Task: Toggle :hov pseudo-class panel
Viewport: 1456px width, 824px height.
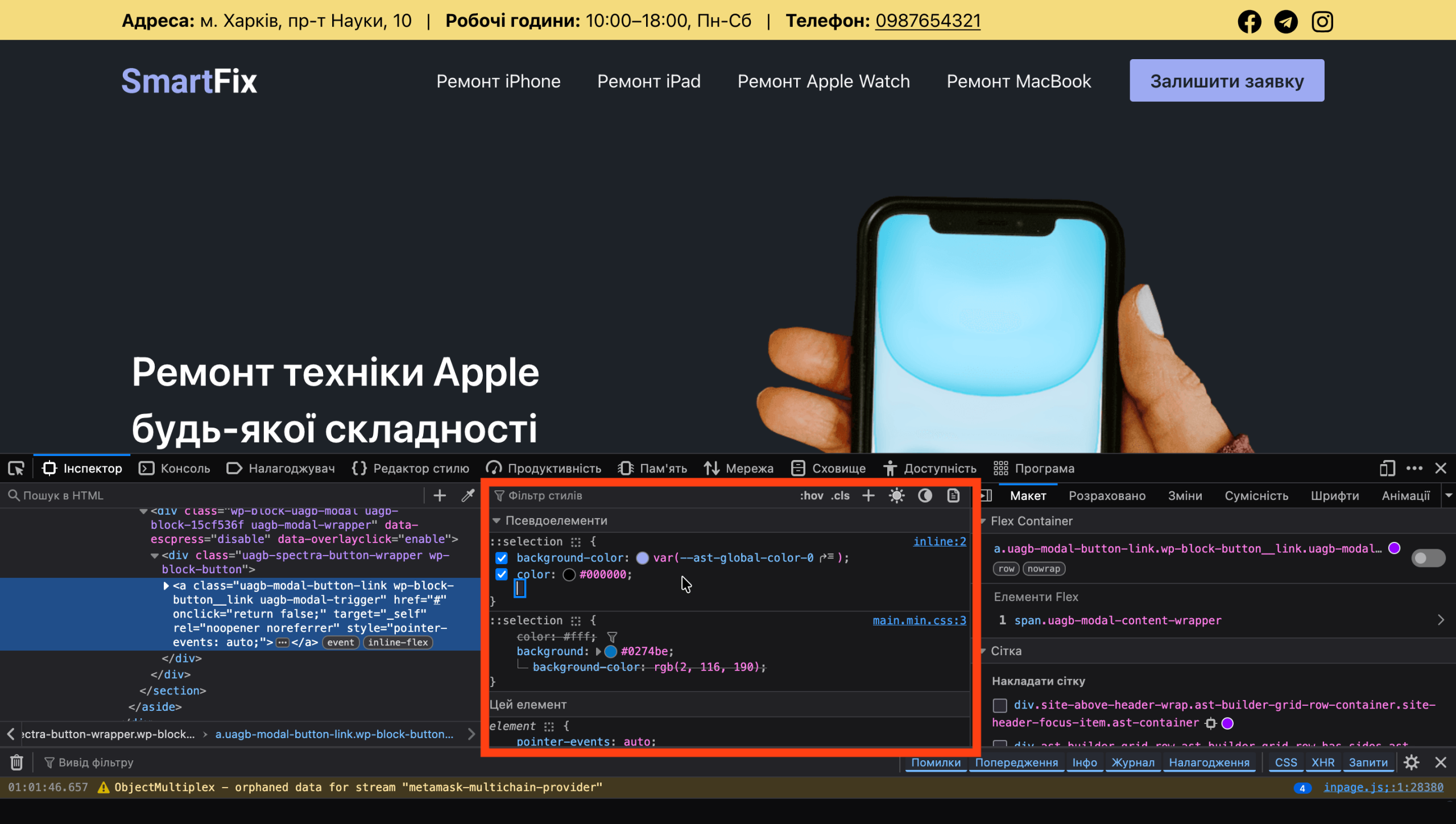Action: [x=811, y=495]
